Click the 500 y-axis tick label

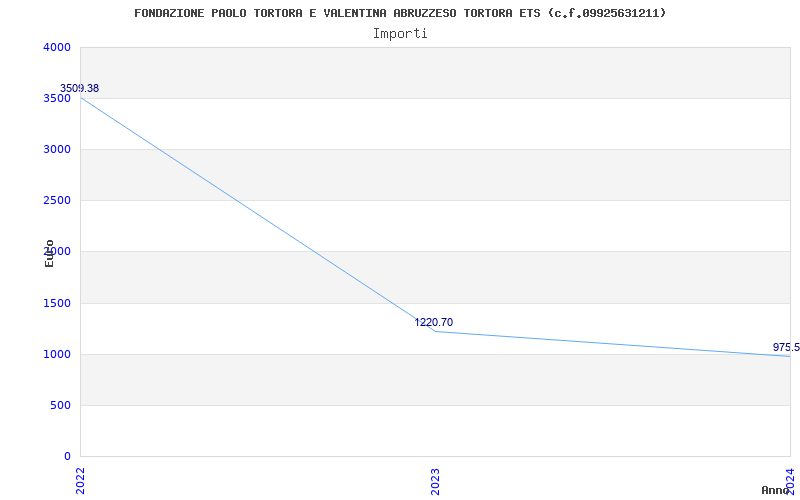click(60, 406)
